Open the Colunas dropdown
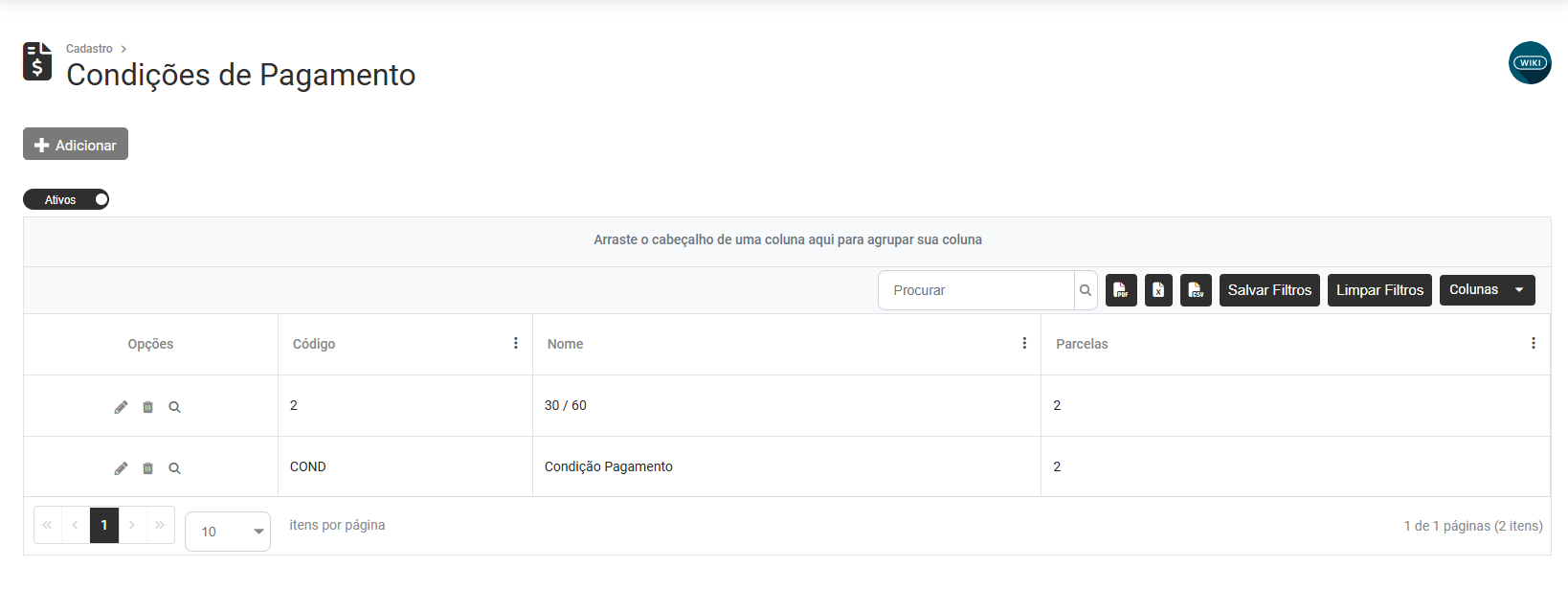 click(x=1487, y=290)
